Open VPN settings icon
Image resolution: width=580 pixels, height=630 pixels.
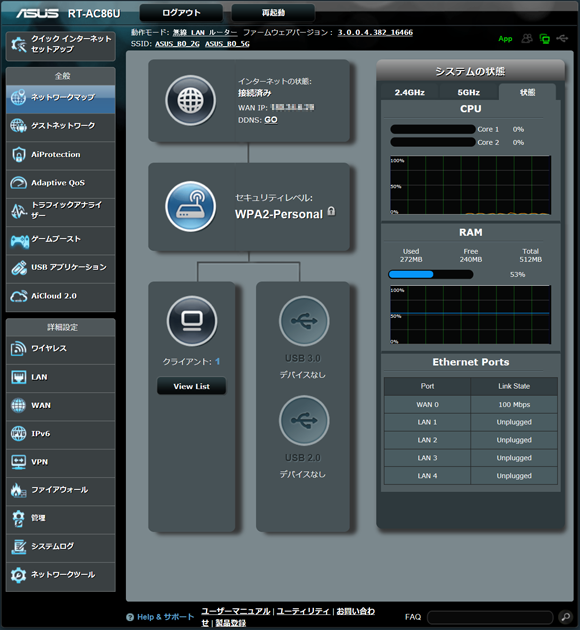[18, 462]
